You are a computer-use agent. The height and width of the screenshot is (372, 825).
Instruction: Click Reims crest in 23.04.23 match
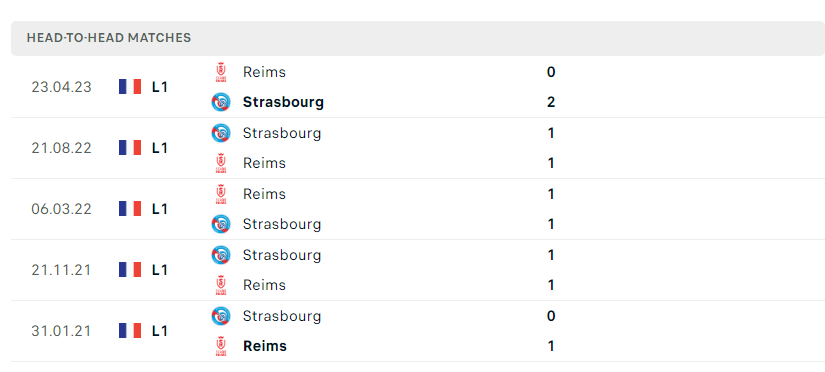point(221,72)
